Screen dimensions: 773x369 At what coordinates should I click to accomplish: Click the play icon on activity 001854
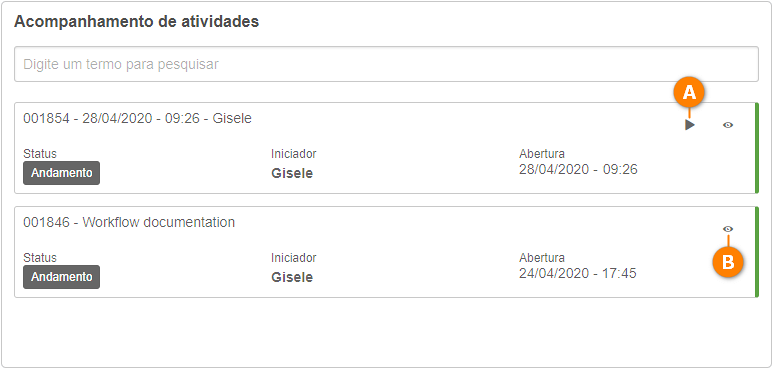[690, 125]
